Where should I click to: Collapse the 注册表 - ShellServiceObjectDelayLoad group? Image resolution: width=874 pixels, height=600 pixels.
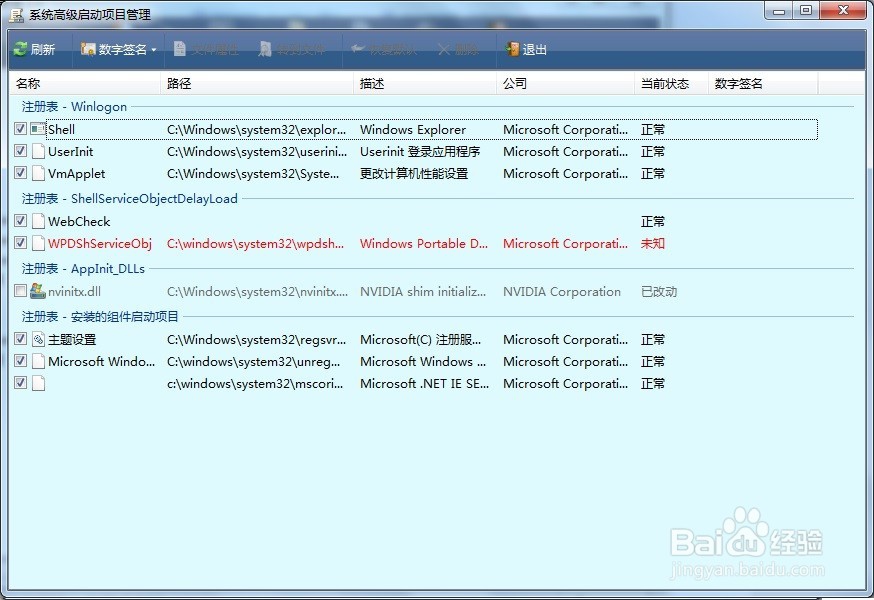click(129, 199)
